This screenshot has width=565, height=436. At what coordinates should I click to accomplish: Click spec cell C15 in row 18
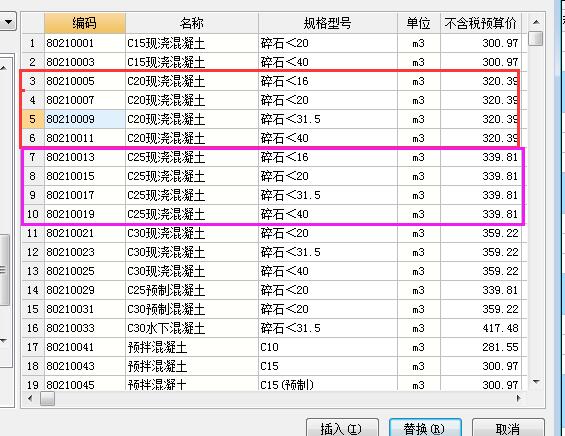coord(328,366)
